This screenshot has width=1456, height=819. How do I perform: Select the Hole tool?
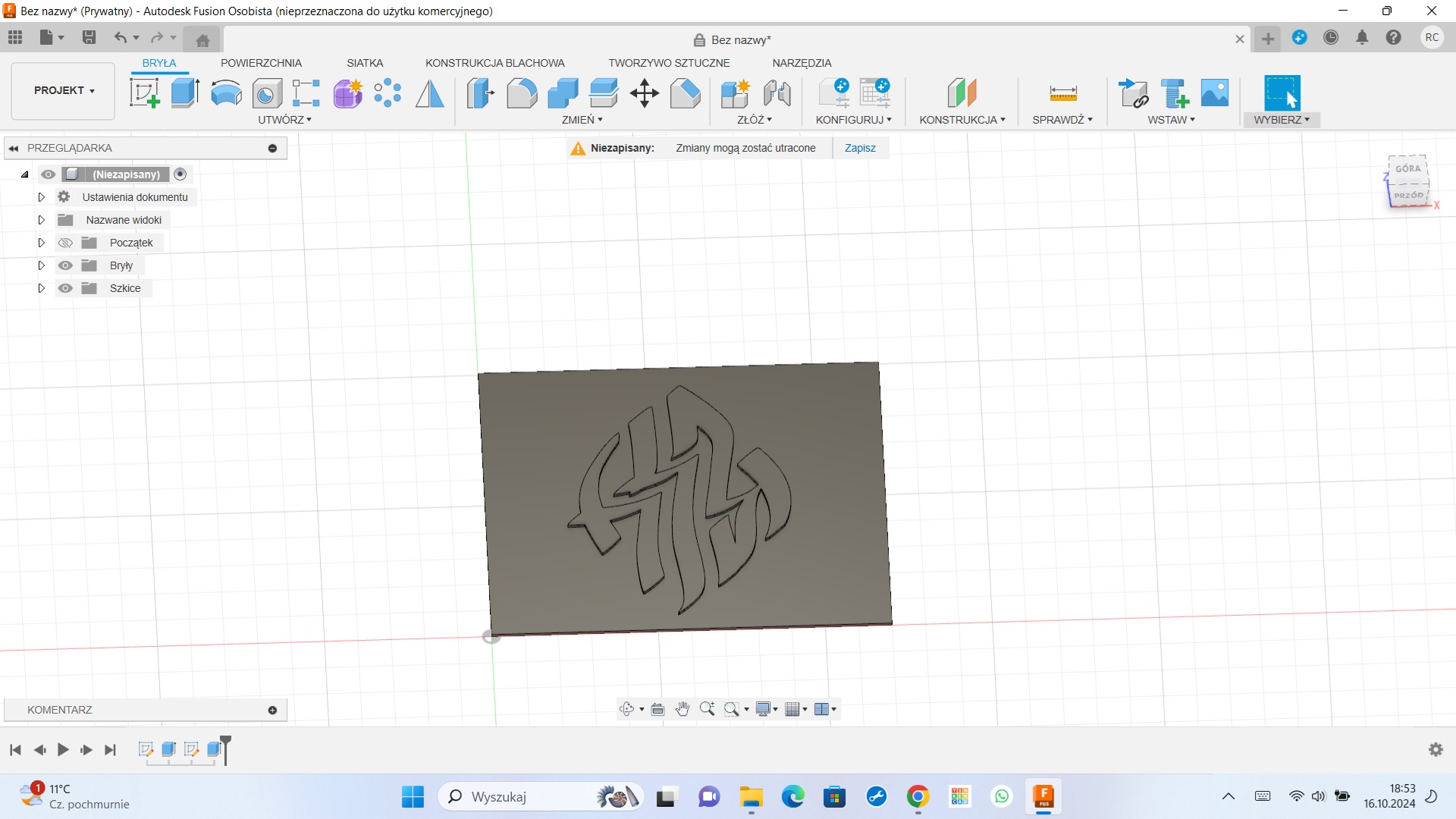click(x=266, y=93)
